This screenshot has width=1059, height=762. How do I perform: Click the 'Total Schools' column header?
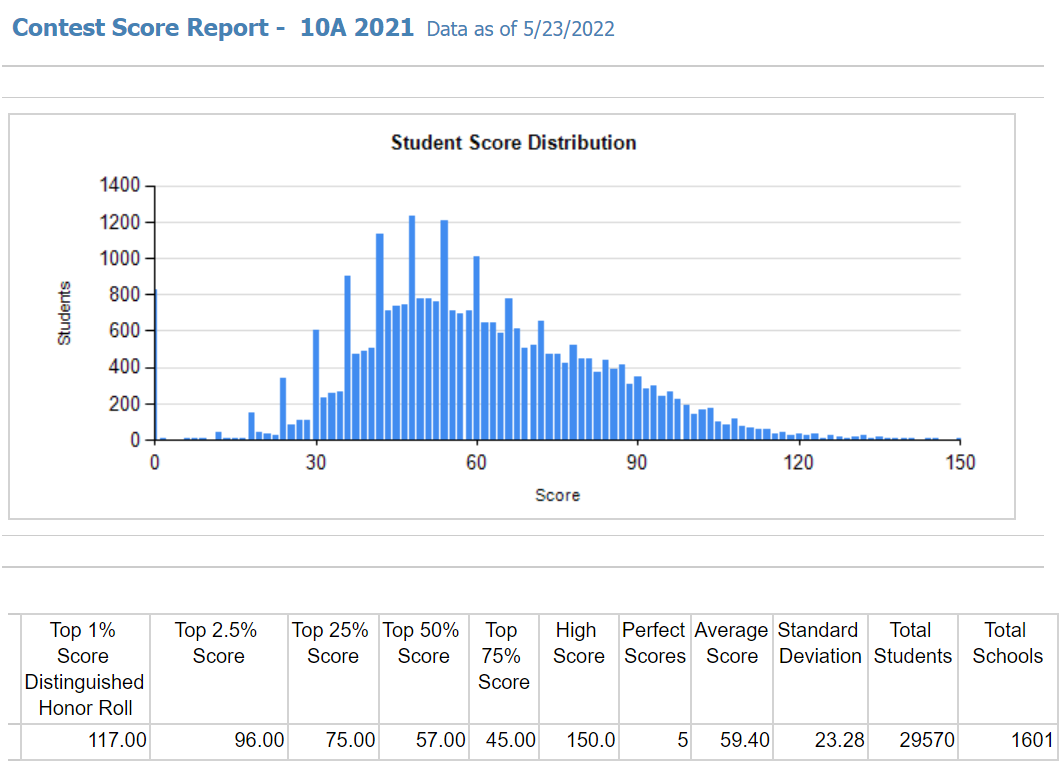tap(1008, 669)
